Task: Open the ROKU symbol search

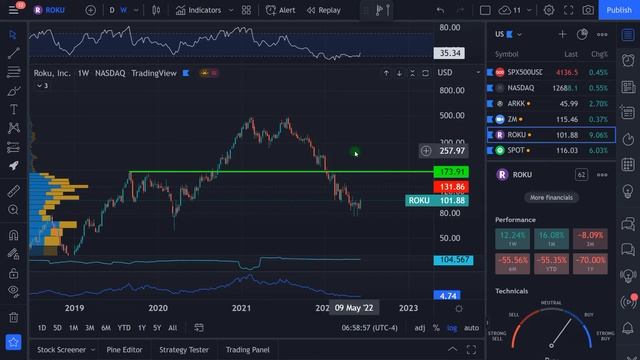Action: [49, 10]
